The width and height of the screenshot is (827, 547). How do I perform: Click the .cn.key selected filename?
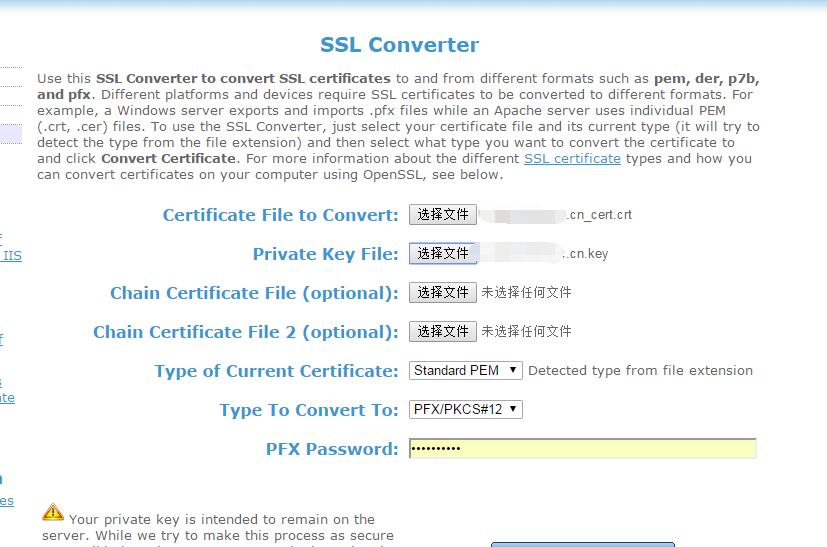click(586, 254)
